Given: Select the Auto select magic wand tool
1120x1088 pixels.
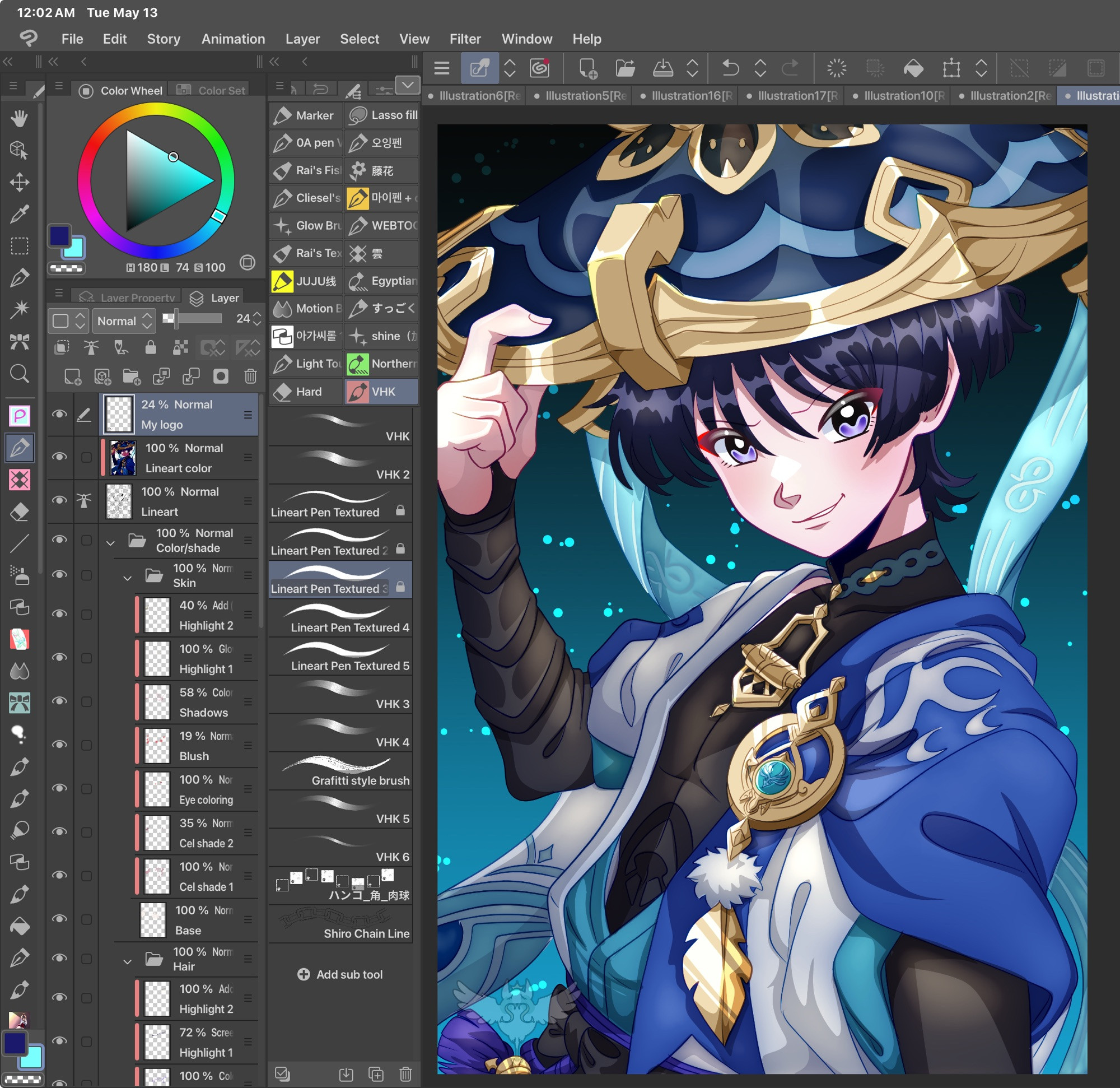Looking at the screenshot, I should point(20,309).
